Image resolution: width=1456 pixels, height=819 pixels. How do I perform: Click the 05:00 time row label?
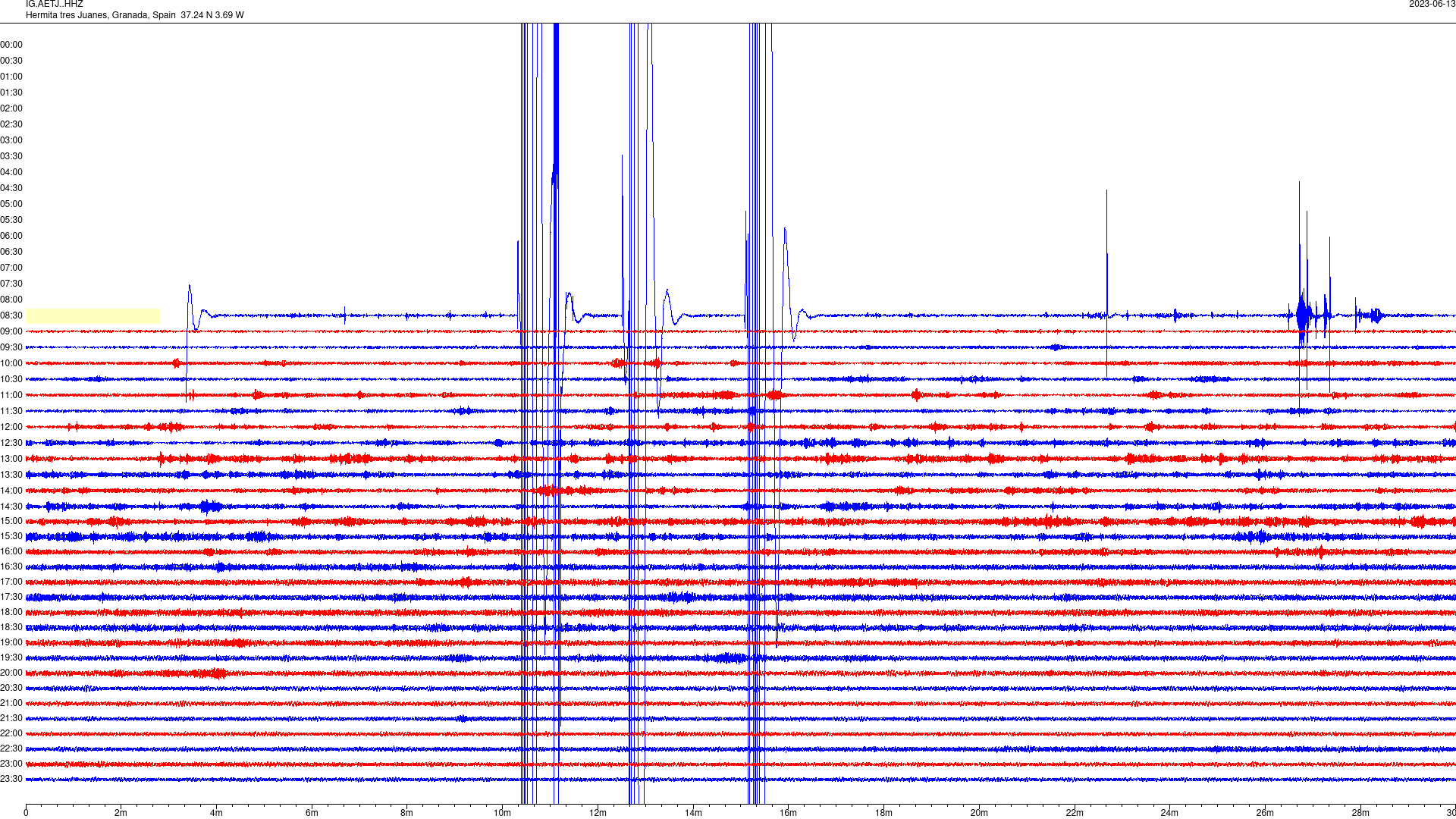point(11,204)
